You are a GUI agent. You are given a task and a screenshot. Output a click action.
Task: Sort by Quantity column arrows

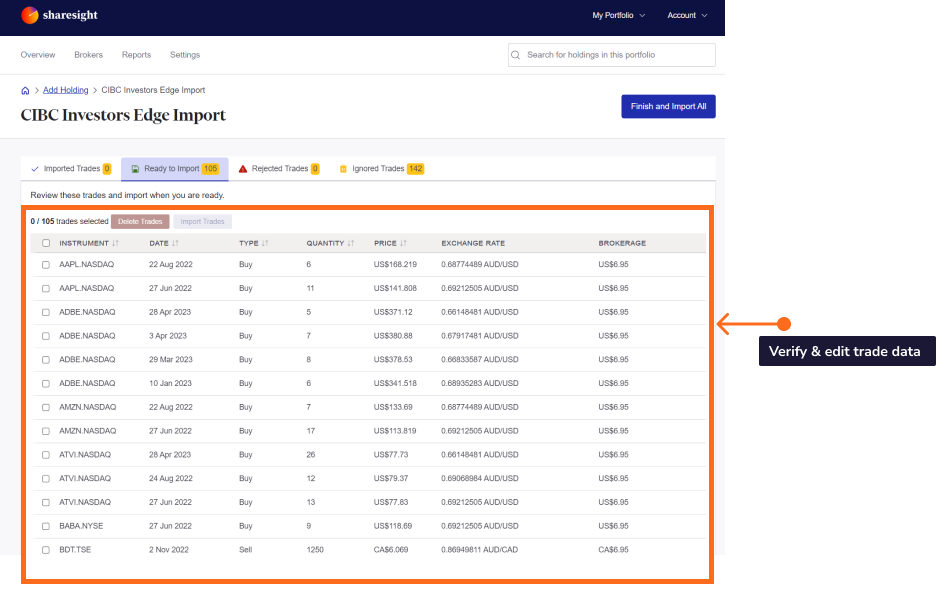[x=351, y=243]
